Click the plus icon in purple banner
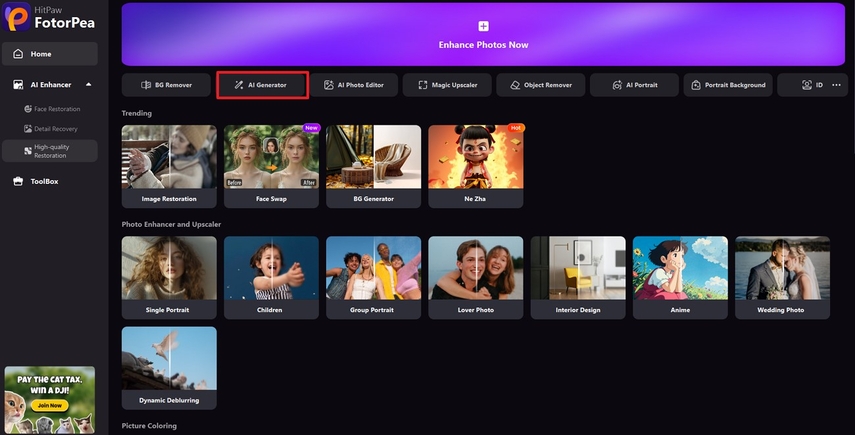855x435 pixels. pyautogui.click(x=483, y=26)
